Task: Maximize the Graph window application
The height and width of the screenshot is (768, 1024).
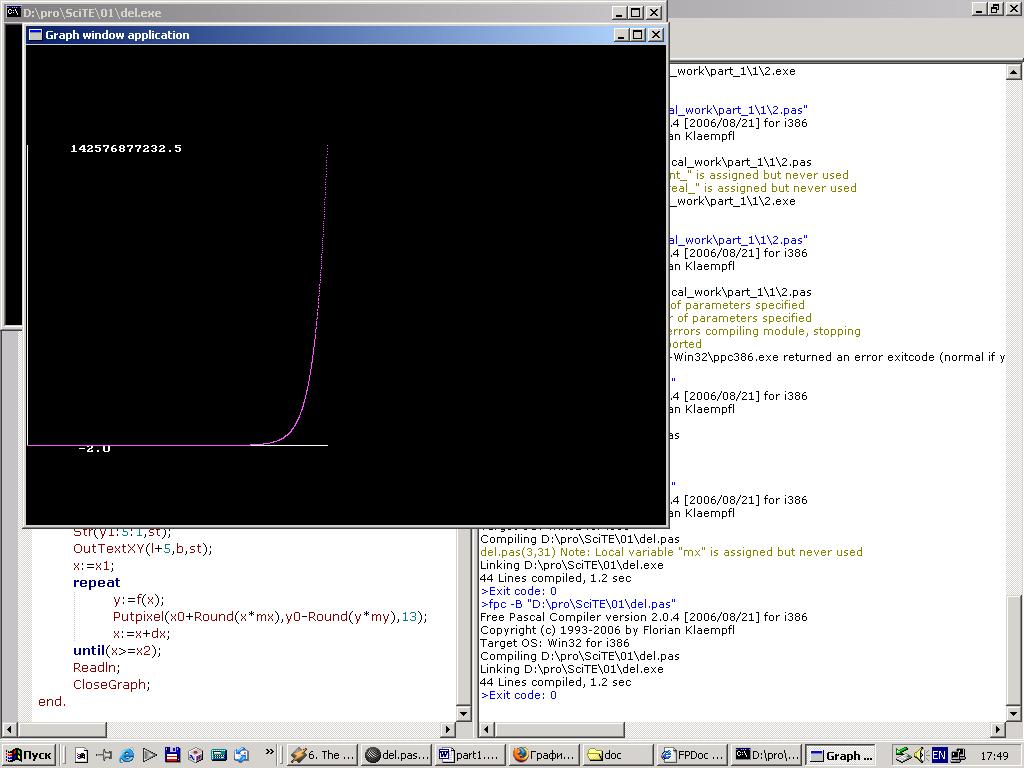Action: pos(638,35)
